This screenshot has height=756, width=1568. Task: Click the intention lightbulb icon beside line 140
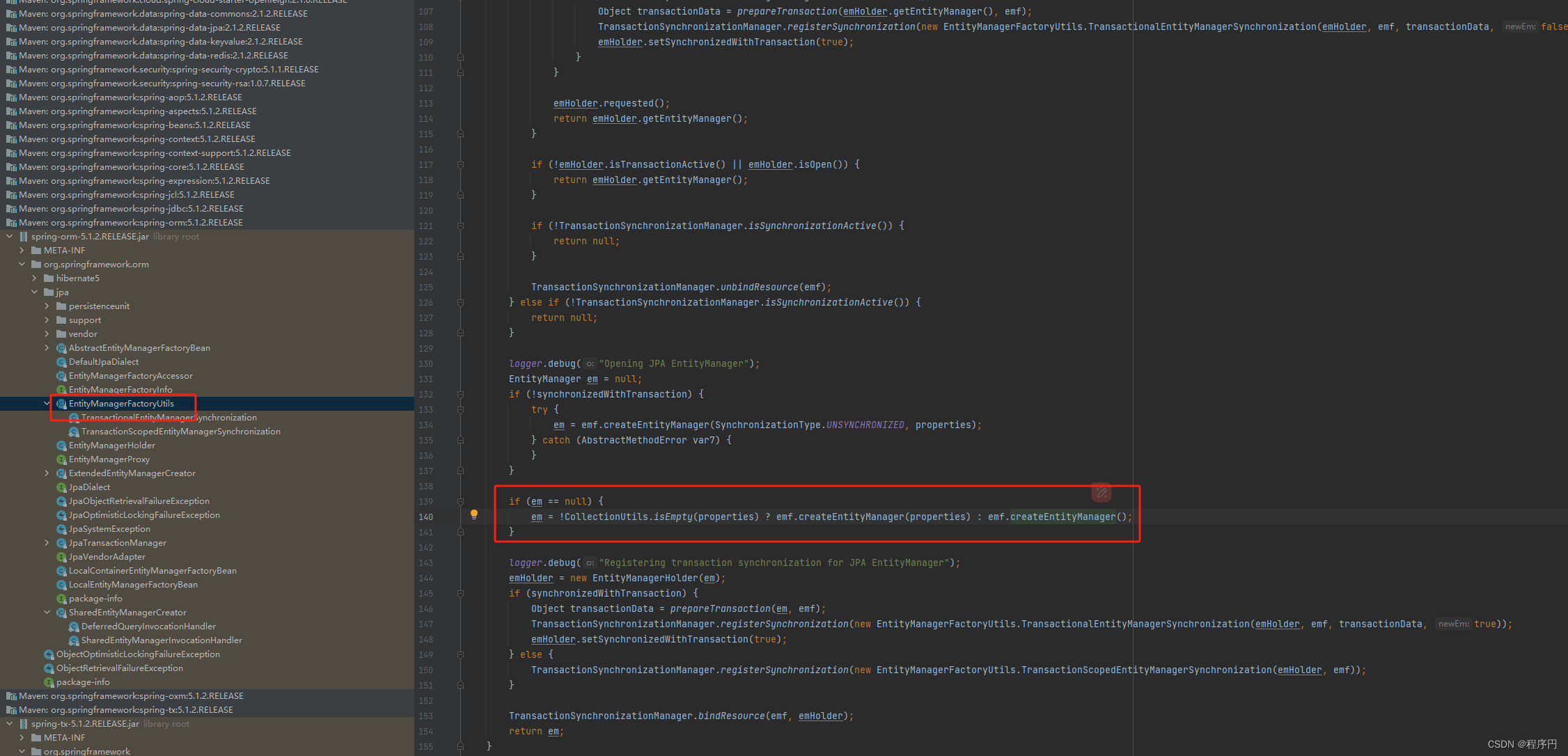[474, 515]
